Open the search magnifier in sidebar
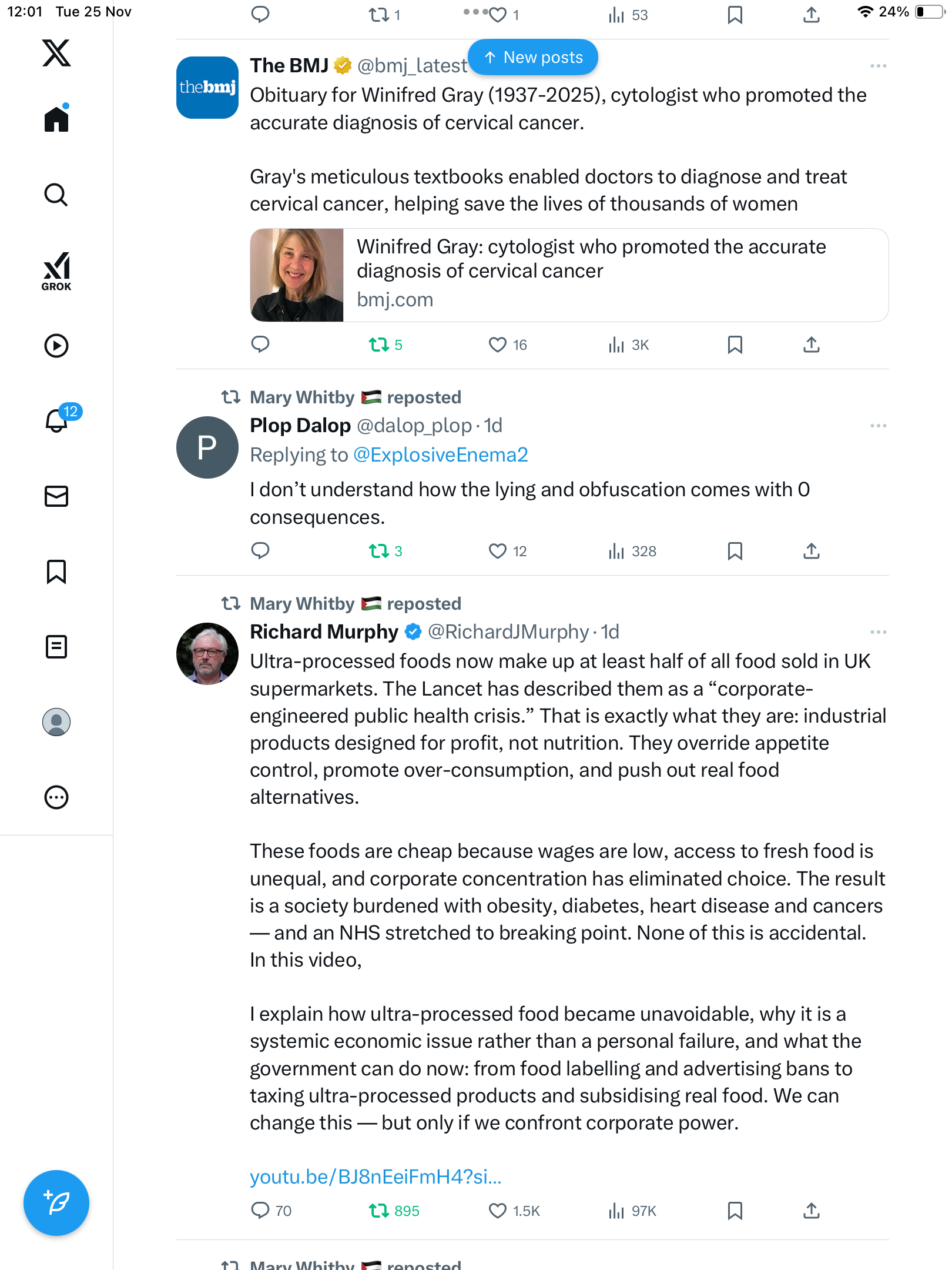 (x=56, y=195)
